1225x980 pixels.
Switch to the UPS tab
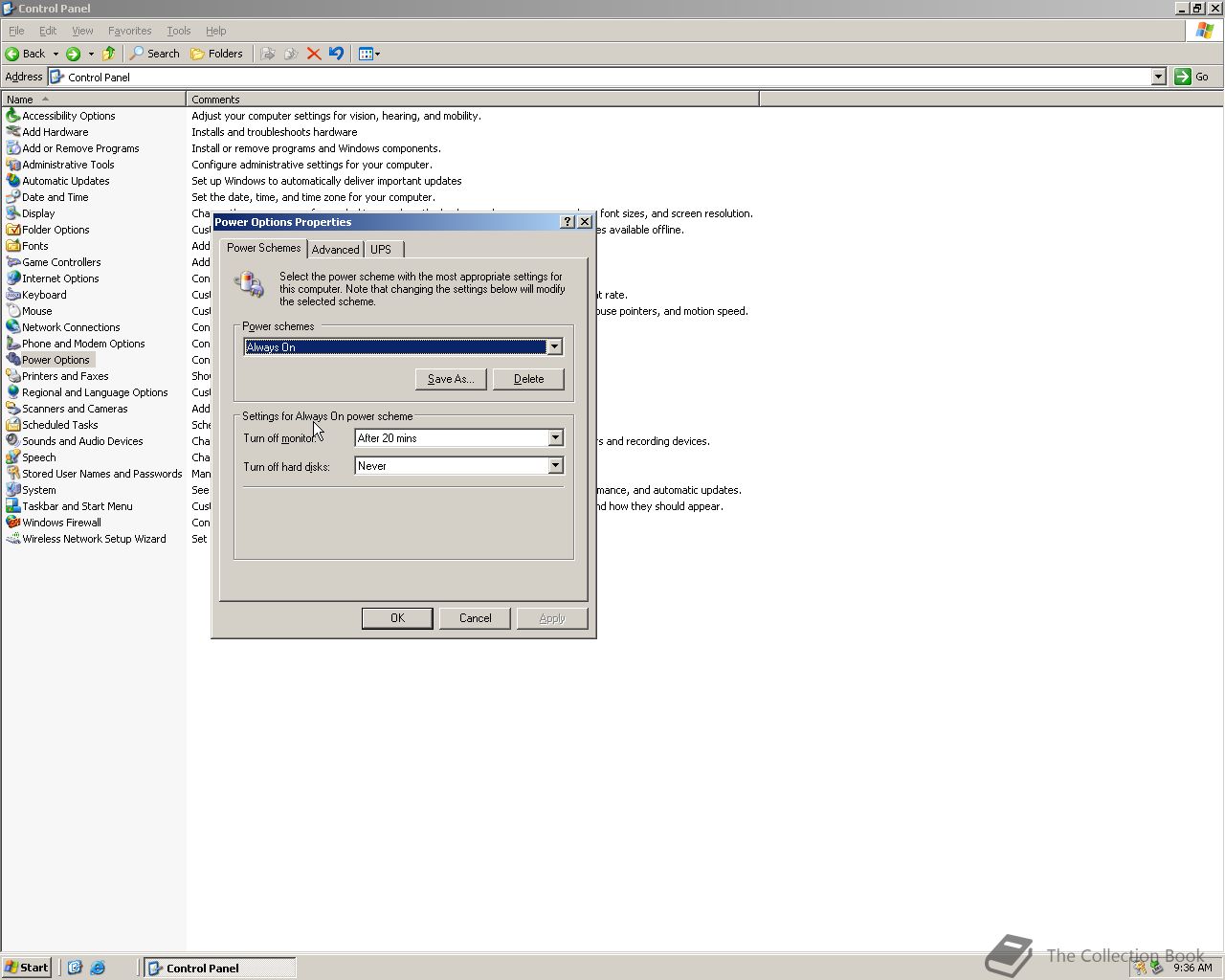381,250
